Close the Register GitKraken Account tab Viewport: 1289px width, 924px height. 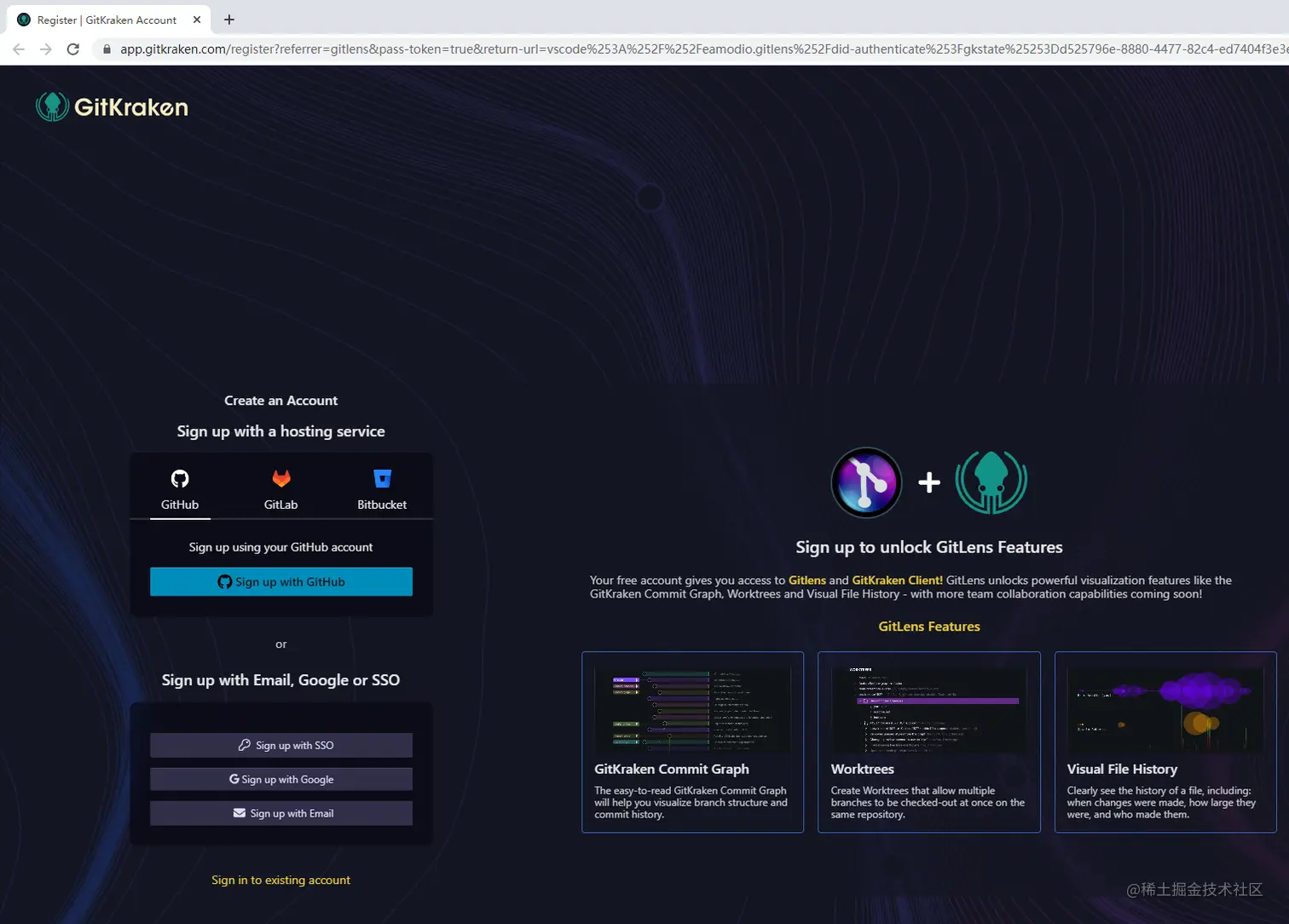[x=197, y=20]
